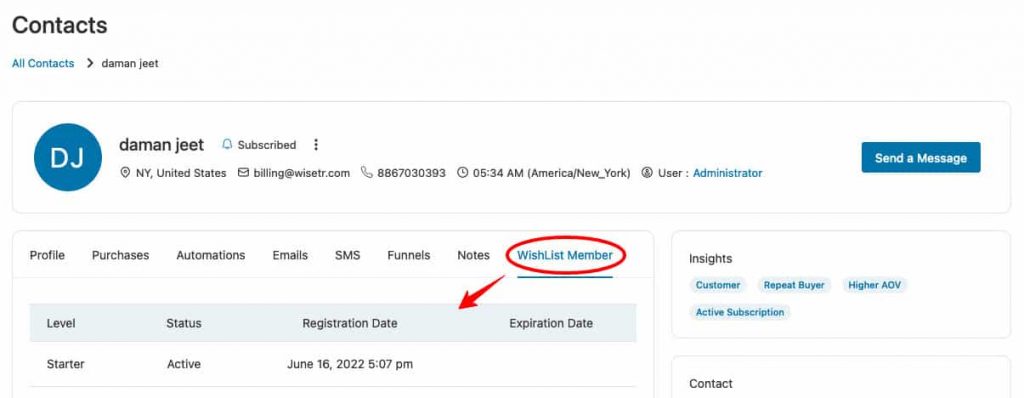1024x398 pixels.
Task: Click the location pin icon
Action: pyautogui.click(x=125, y=173)
